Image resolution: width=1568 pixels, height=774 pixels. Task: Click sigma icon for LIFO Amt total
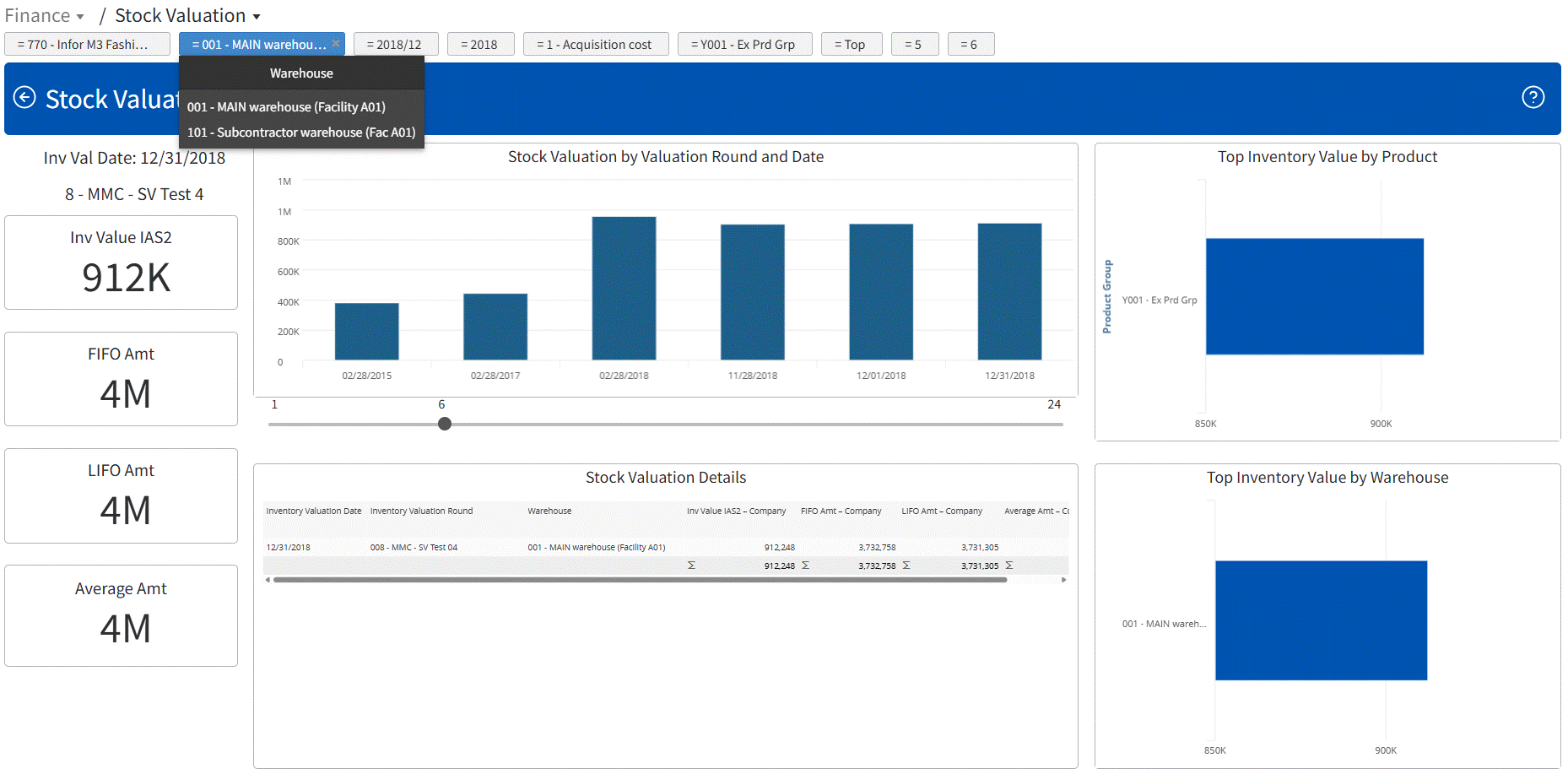click(x=906, y=566)
